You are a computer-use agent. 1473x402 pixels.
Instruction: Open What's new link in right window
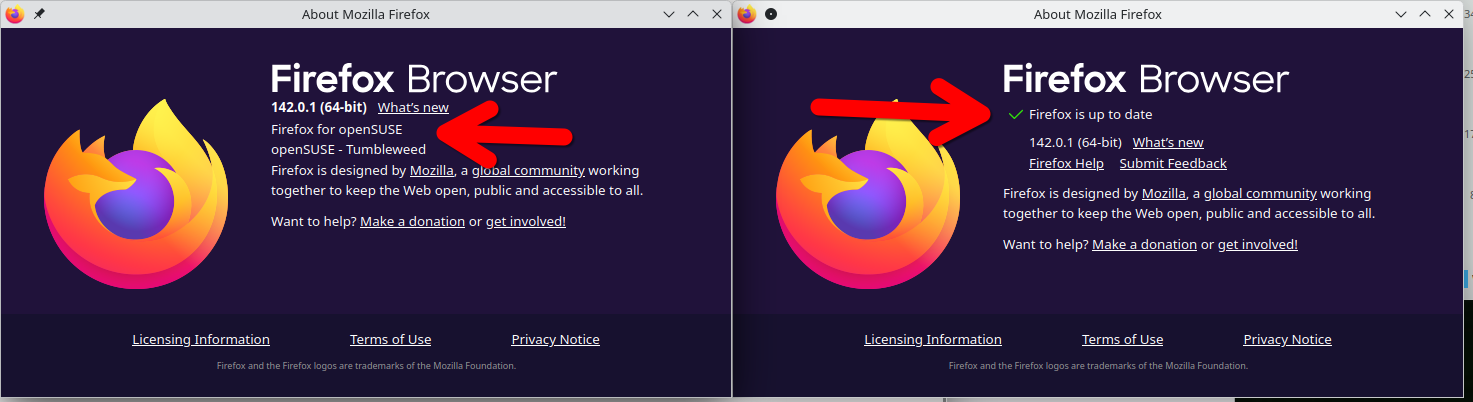pyautogui.click(x=1168, y=142)
